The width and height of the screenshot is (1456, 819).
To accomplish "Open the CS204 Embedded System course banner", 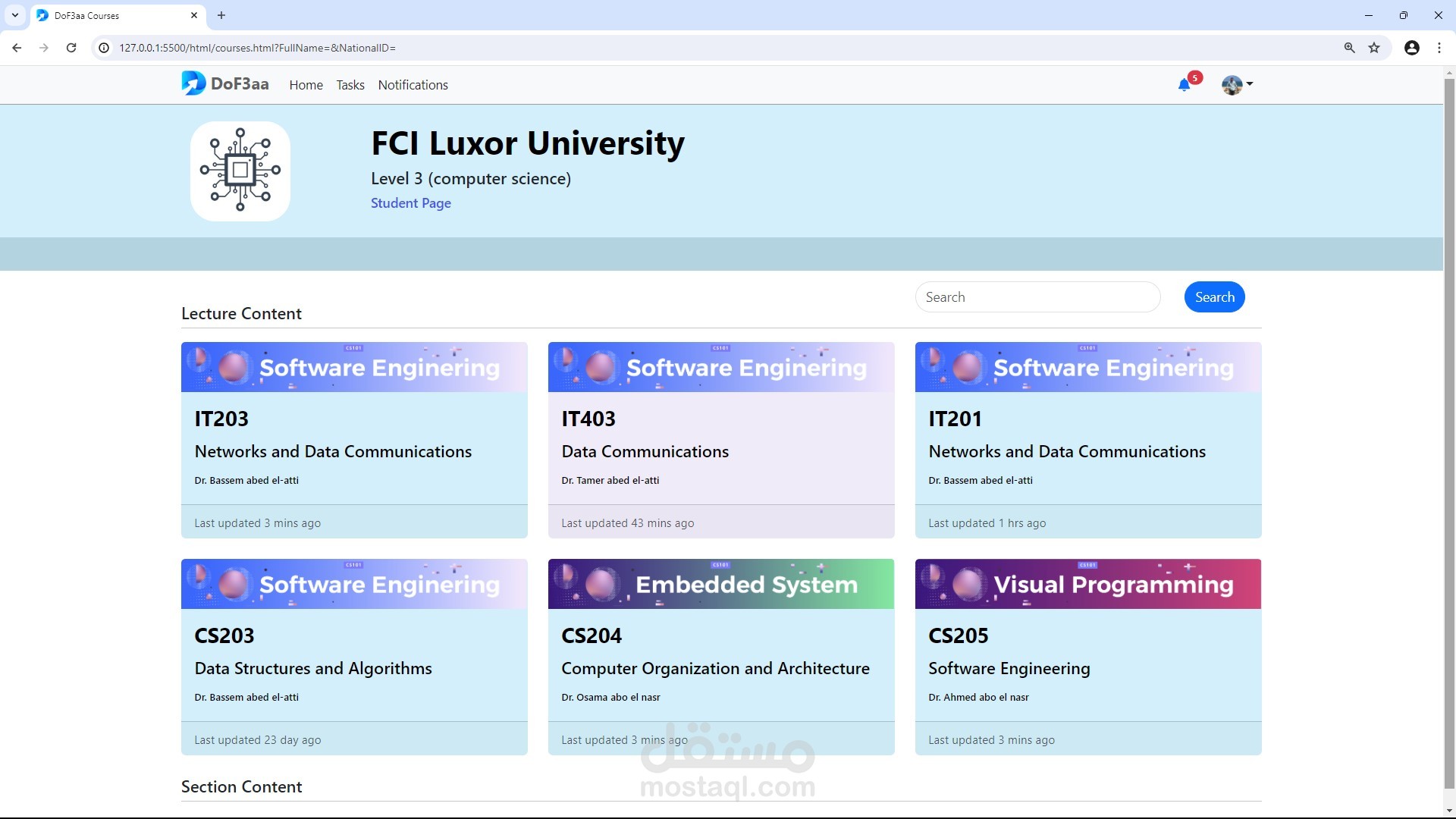I will 720,584.
